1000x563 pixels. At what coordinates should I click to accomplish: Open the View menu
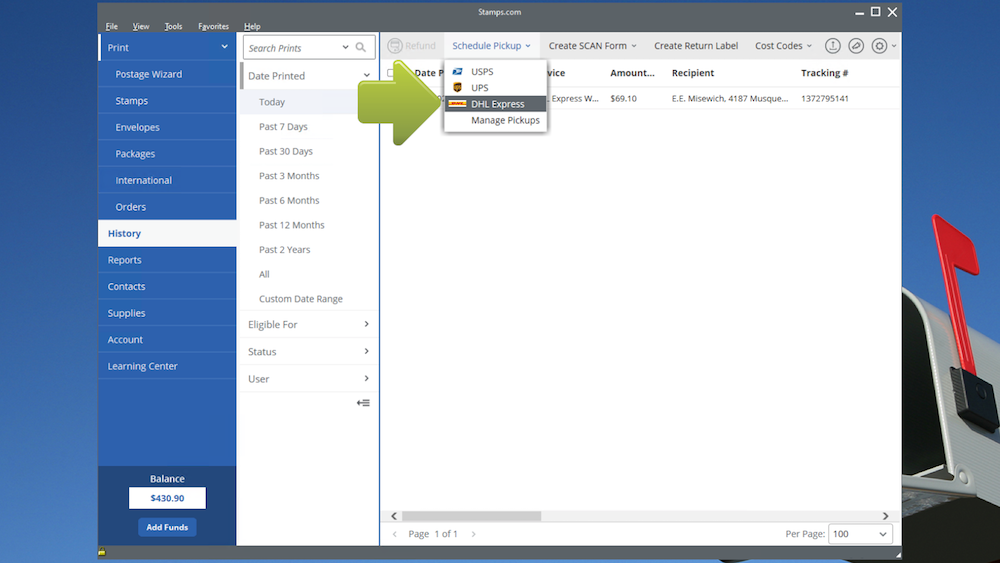(141, 26)
